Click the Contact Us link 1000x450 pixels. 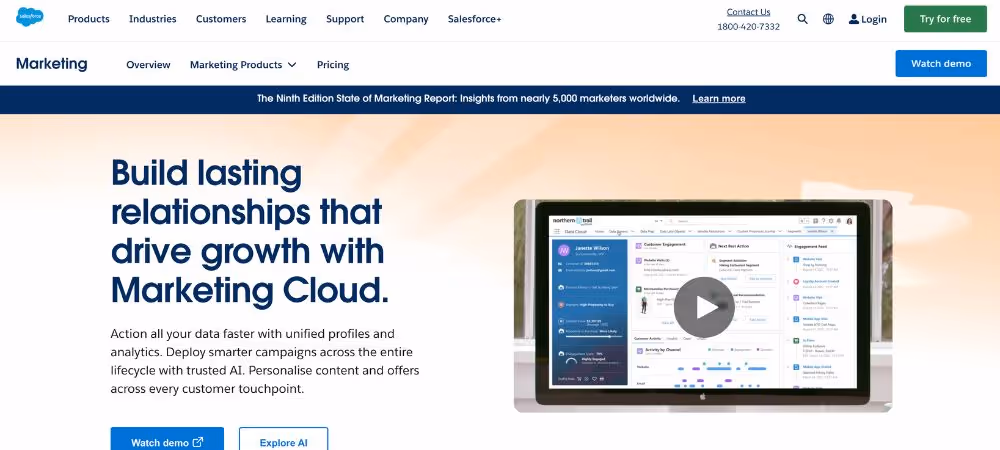tap(748, 11)
